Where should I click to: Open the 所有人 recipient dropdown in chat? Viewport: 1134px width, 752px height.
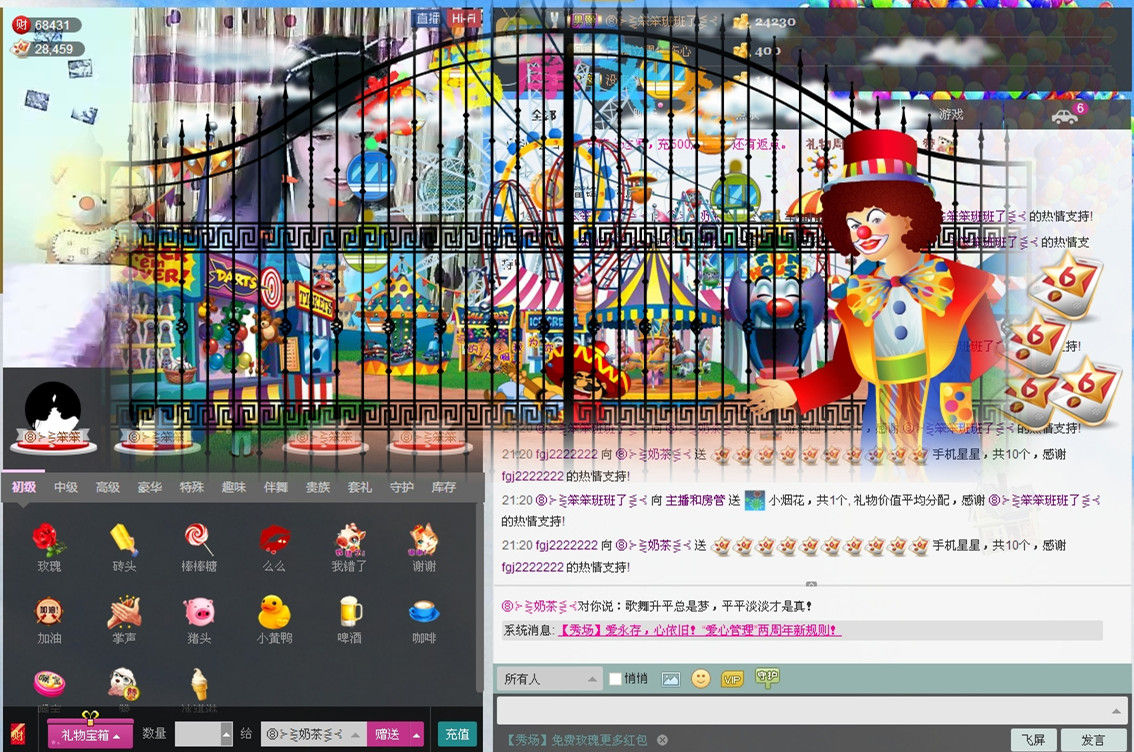tap(549, 679)
